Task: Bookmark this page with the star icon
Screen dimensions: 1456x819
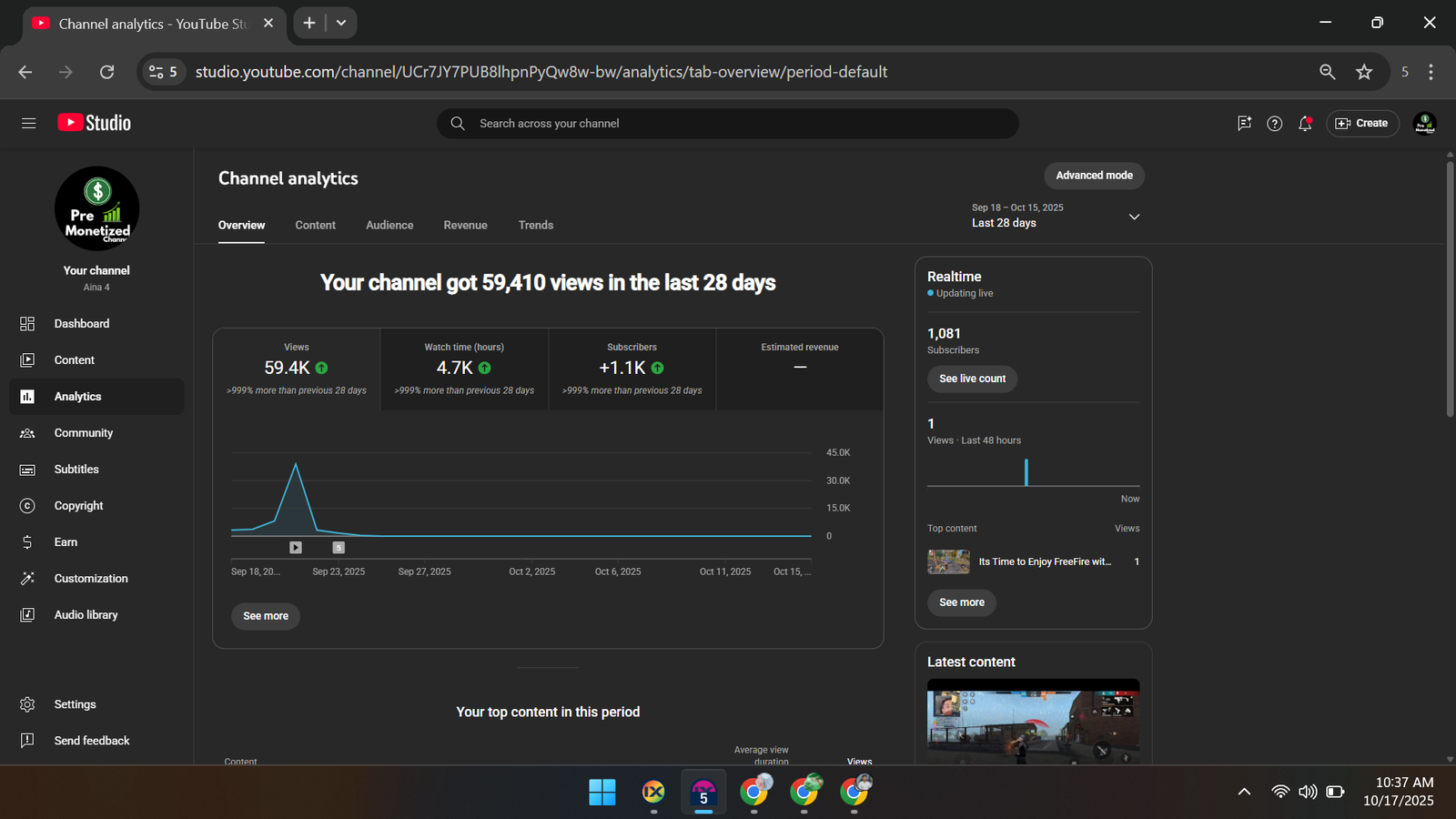Action: (1363, 72)
